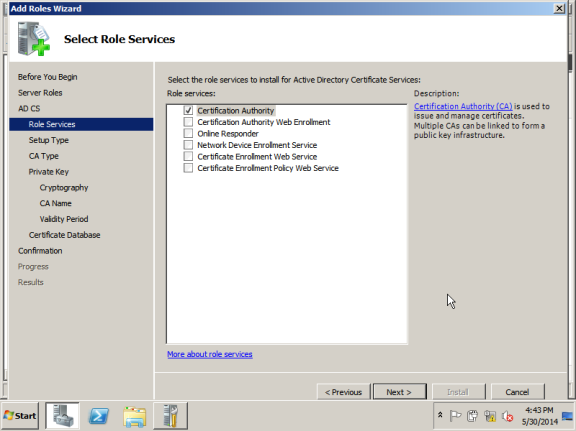Click the server tools taskbar icon

171,416
